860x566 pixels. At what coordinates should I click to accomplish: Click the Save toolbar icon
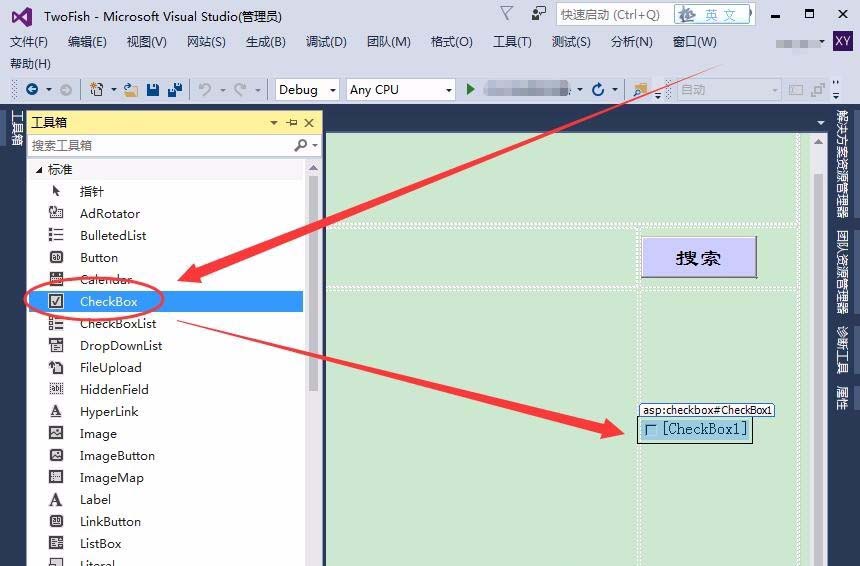pyautogui.click(x=153, y=89)
